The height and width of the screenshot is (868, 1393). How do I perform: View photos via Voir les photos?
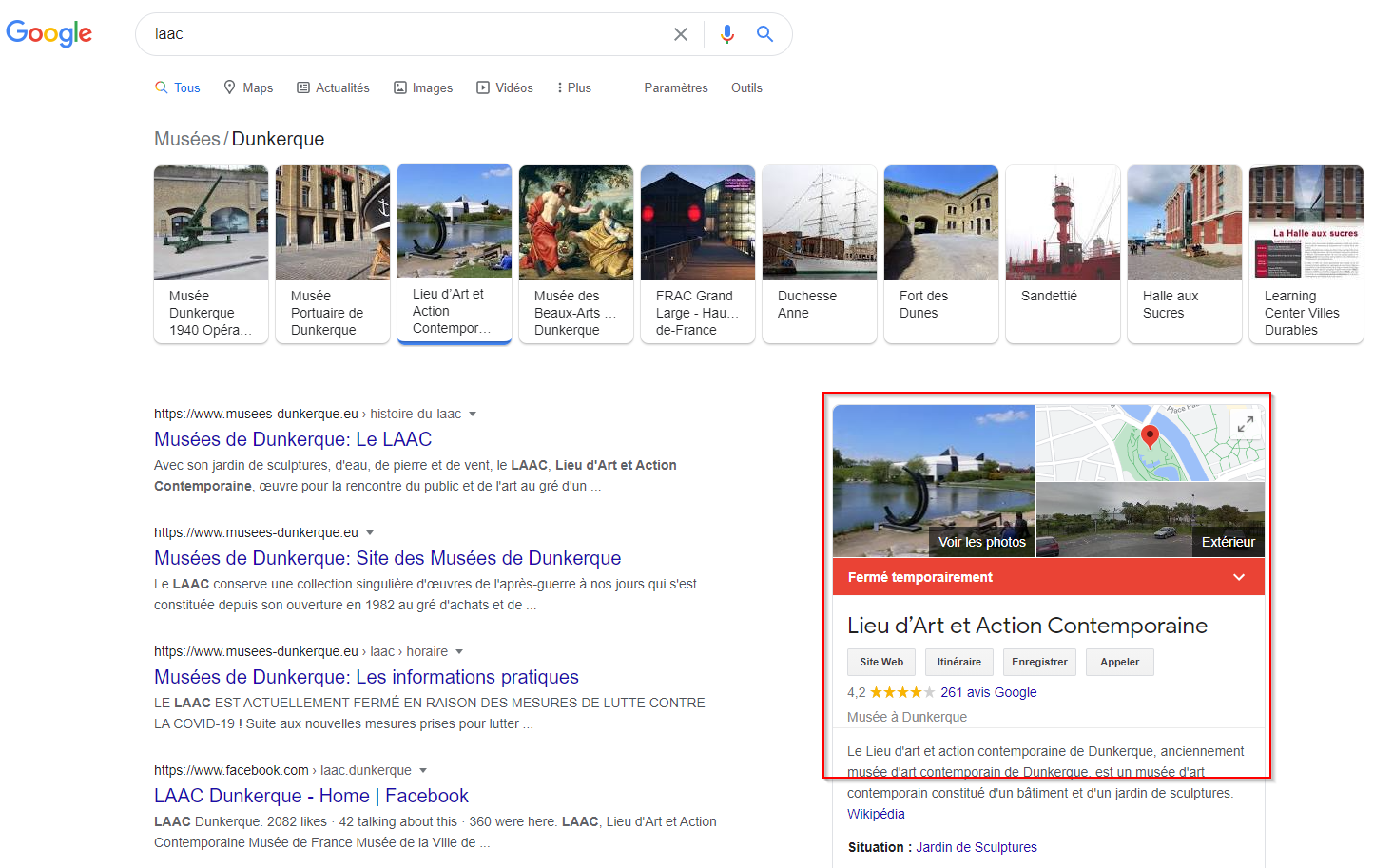(981, 542)
